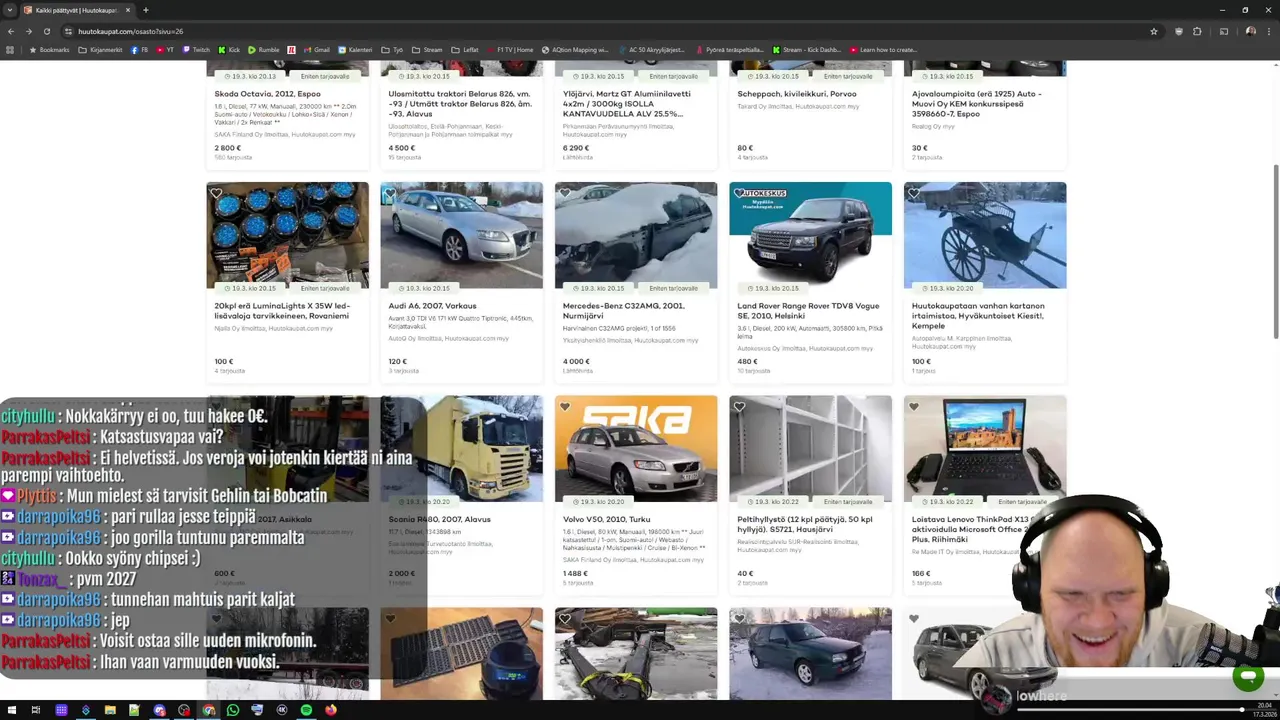The image size is (1280, 720).
Task: Favorite the Peltihyllystö listing heart
Action: 739,407
